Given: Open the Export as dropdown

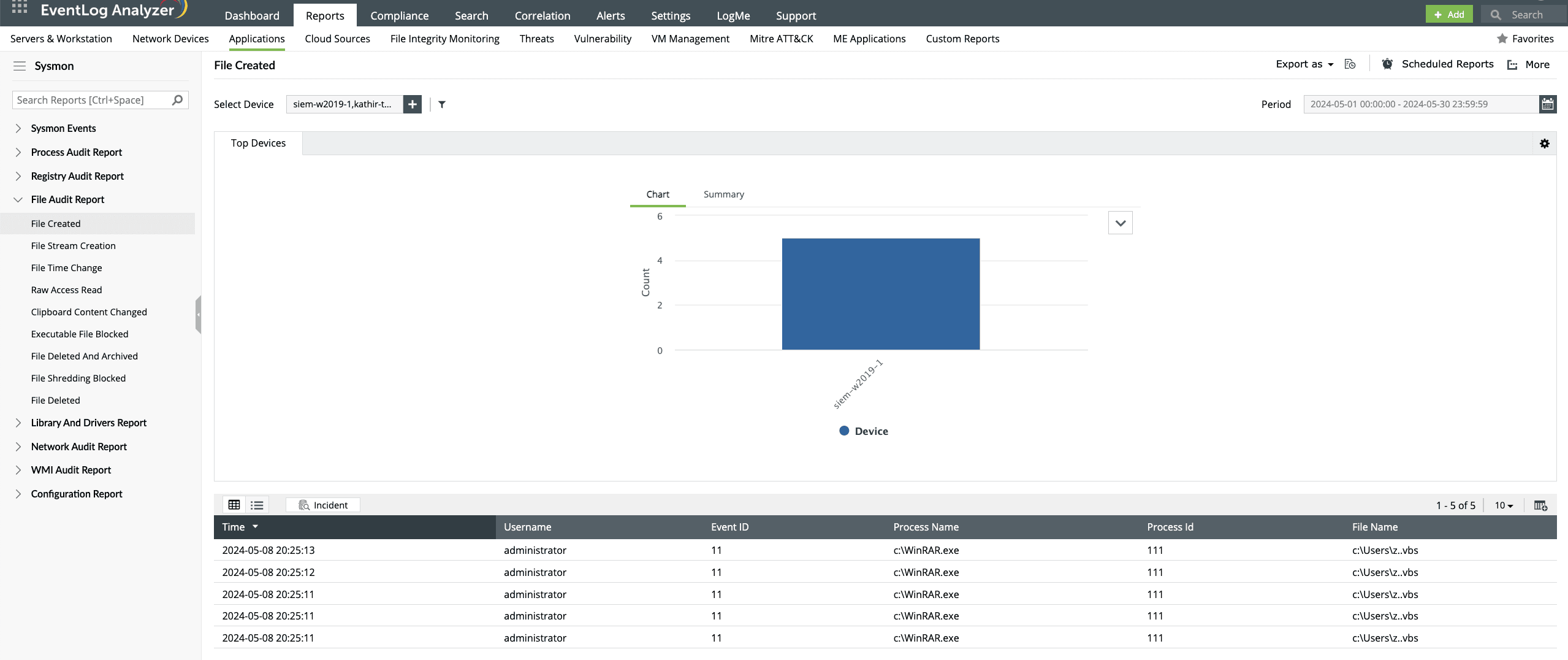Looking at the screenshot, I should 1304,64.
